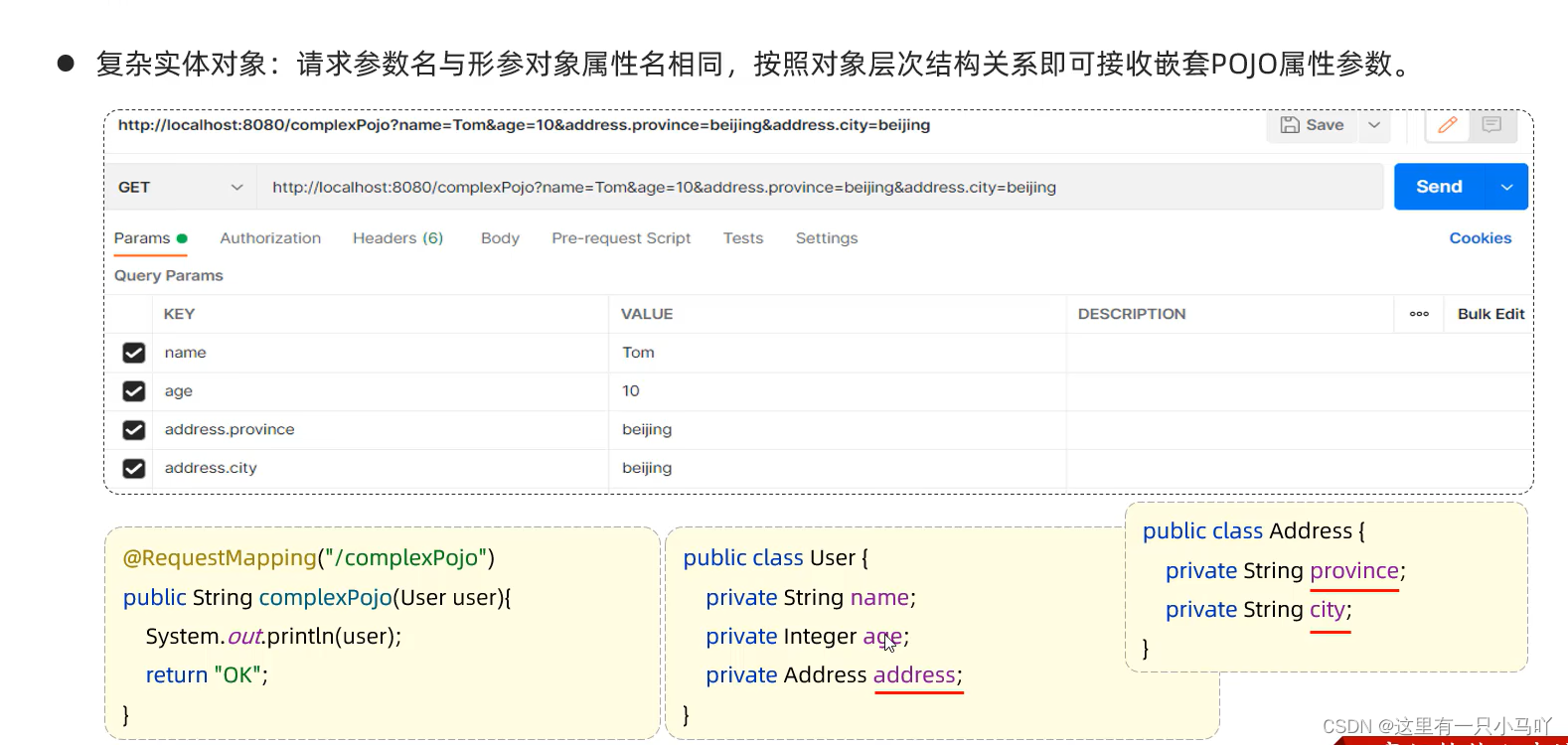Click the 'public class Address {' line
This screenshot has width=1568, height=745.
(x=1254, y=531)
